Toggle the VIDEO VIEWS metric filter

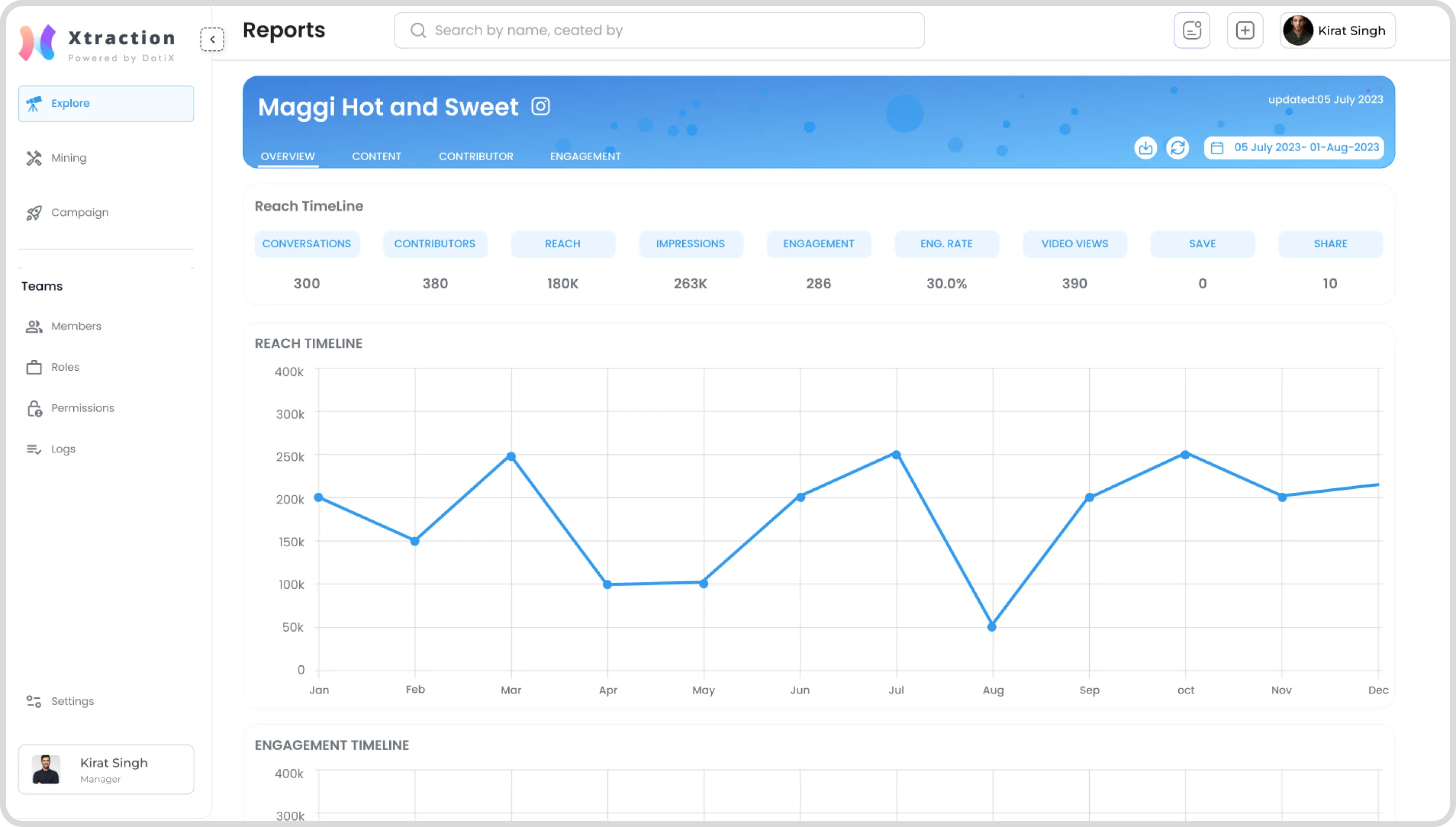[x=1074, y=244]
